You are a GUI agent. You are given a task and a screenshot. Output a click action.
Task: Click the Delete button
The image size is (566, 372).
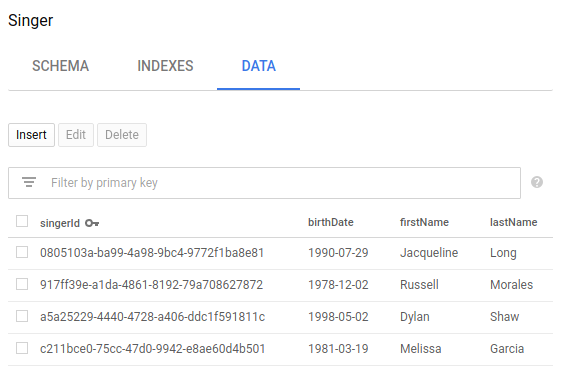point(122,135)
